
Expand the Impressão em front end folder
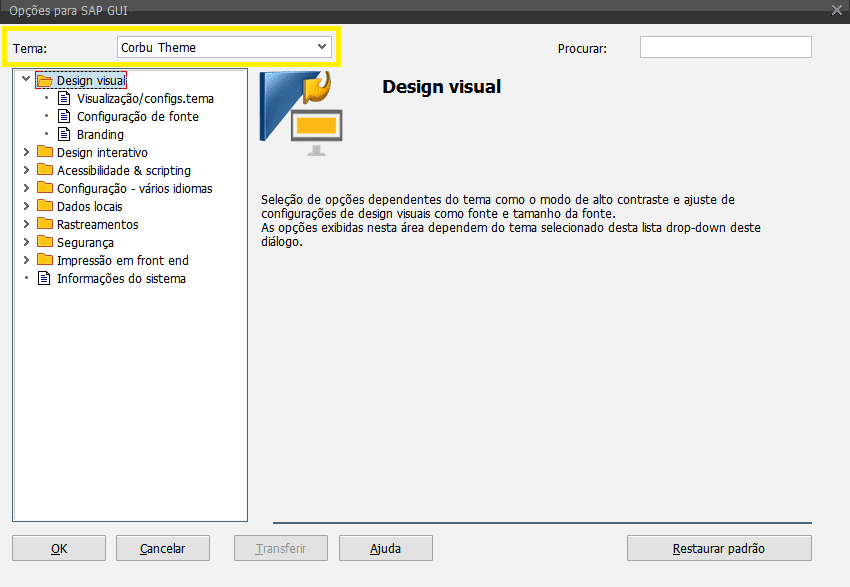coord(26,260)
